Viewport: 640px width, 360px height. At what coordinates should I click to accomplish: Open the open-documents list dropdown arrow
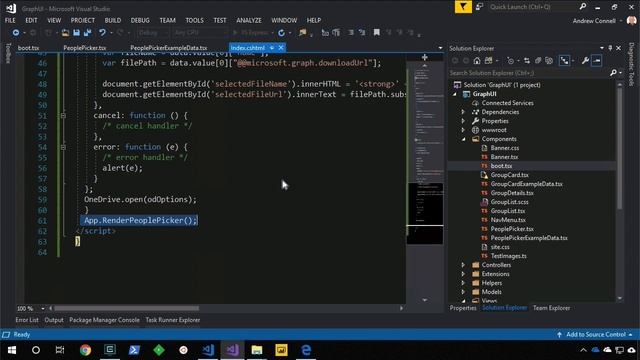440,48
